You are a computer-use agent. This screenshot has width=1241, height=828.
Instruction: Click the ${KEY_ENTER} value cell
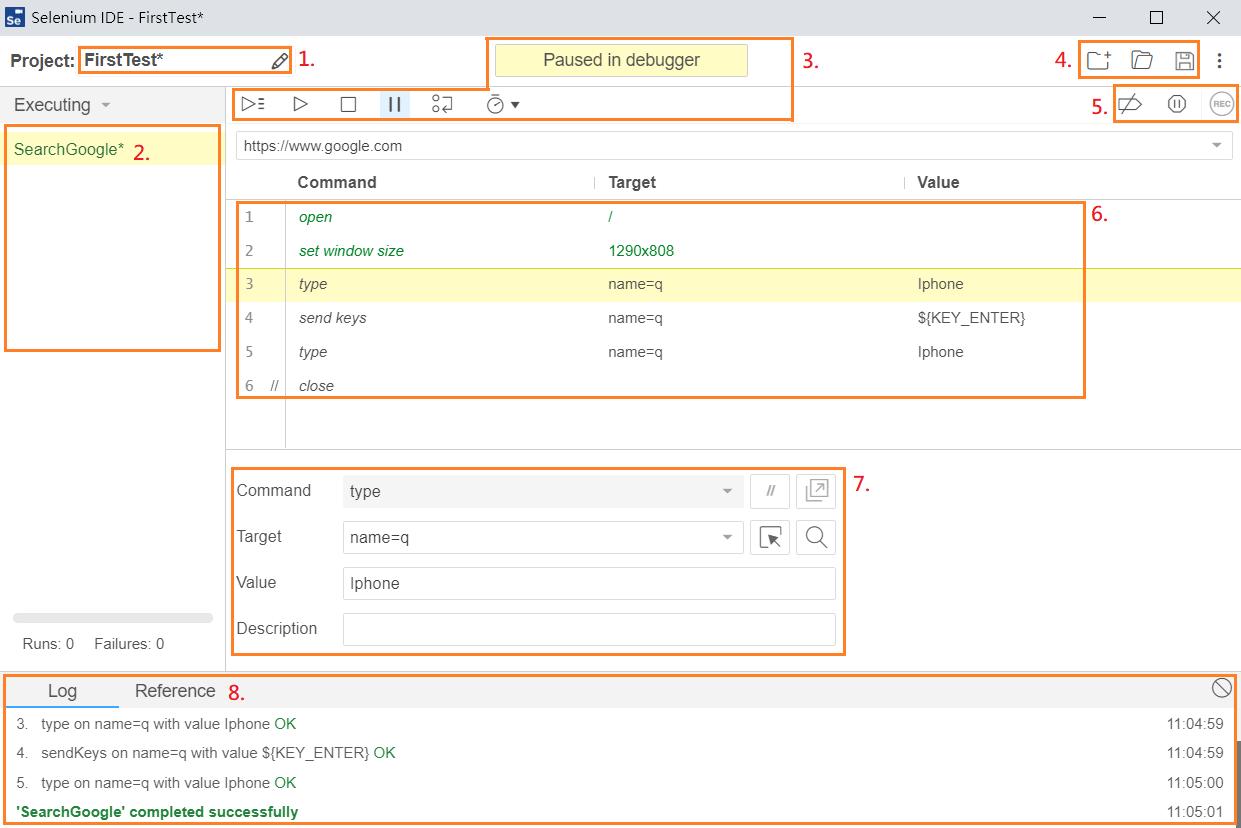[971, 318]
